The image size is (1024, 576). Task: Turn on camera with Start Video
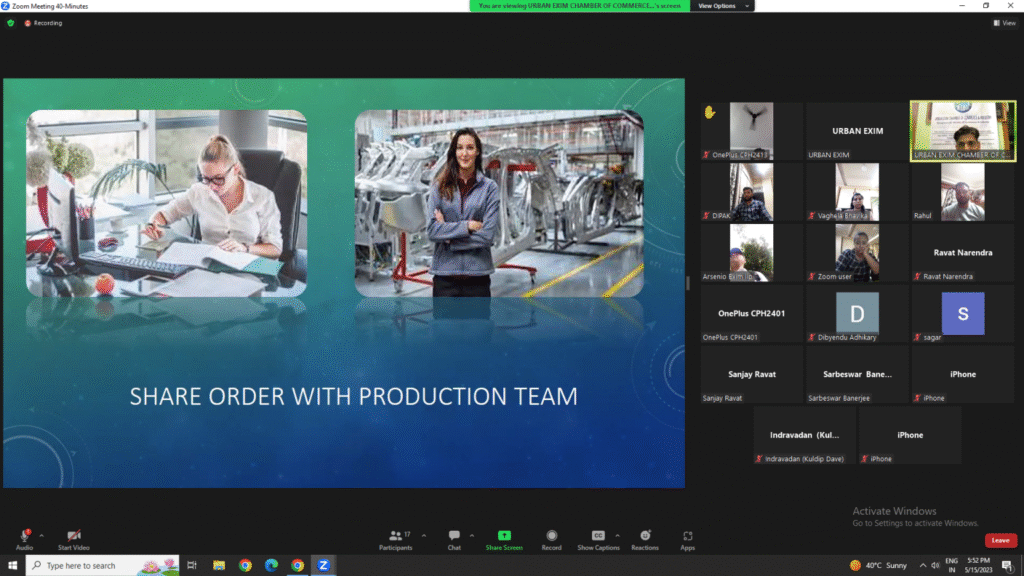click(73, 537)
